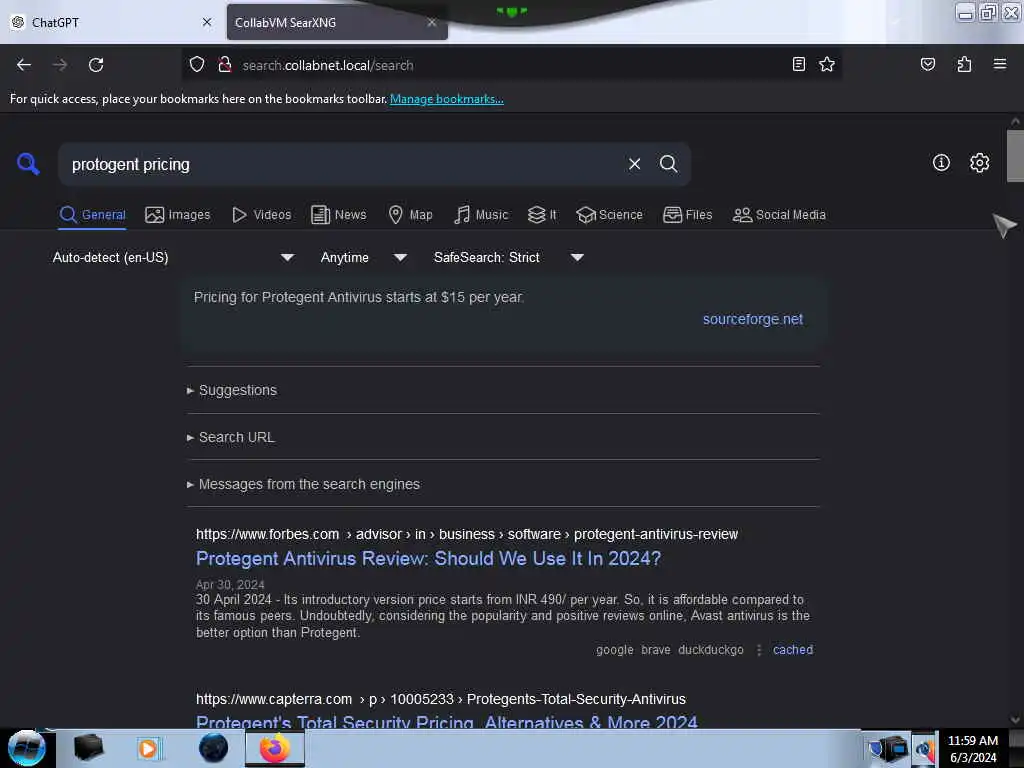Open the About info icon
The width and height of the screenshot is (1024, 768).
941,163
